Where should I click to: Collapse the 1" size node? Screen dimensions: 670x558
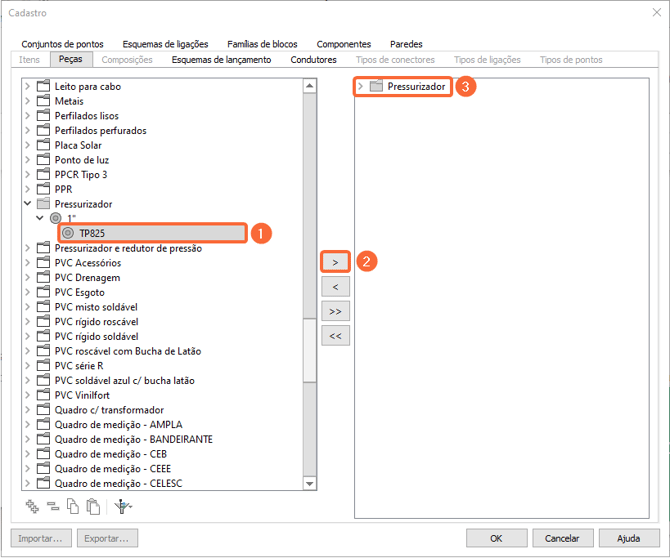coord(40,218)
